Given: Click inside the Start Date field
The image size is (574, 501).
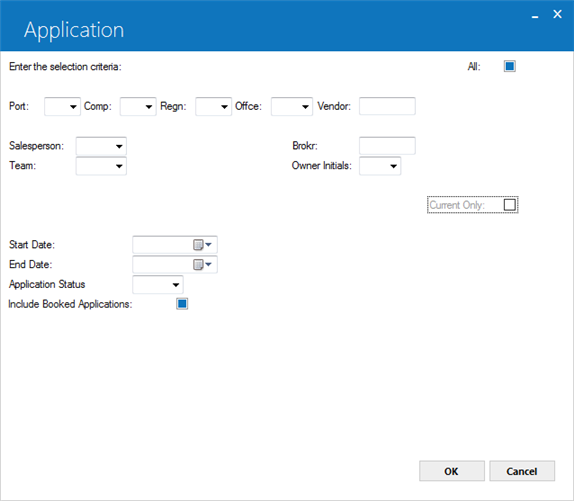Looking at the screenshot, I should point(163,244).
